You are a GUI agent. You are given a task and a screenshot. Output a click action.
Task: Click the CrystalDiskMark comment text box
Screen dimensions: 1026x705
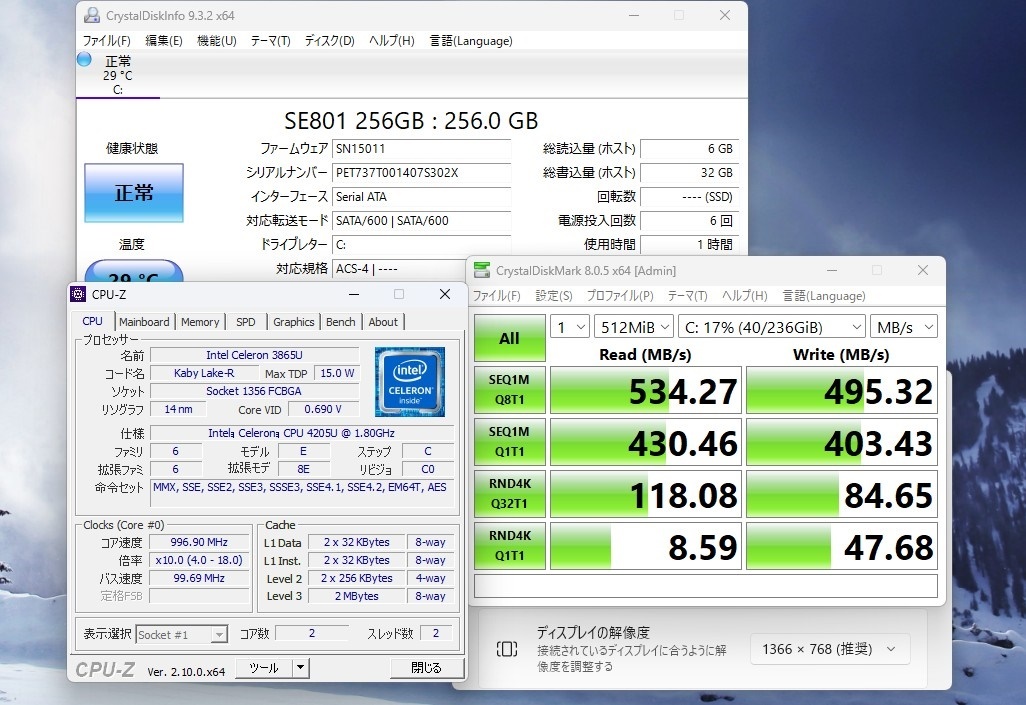pos(705,586)
